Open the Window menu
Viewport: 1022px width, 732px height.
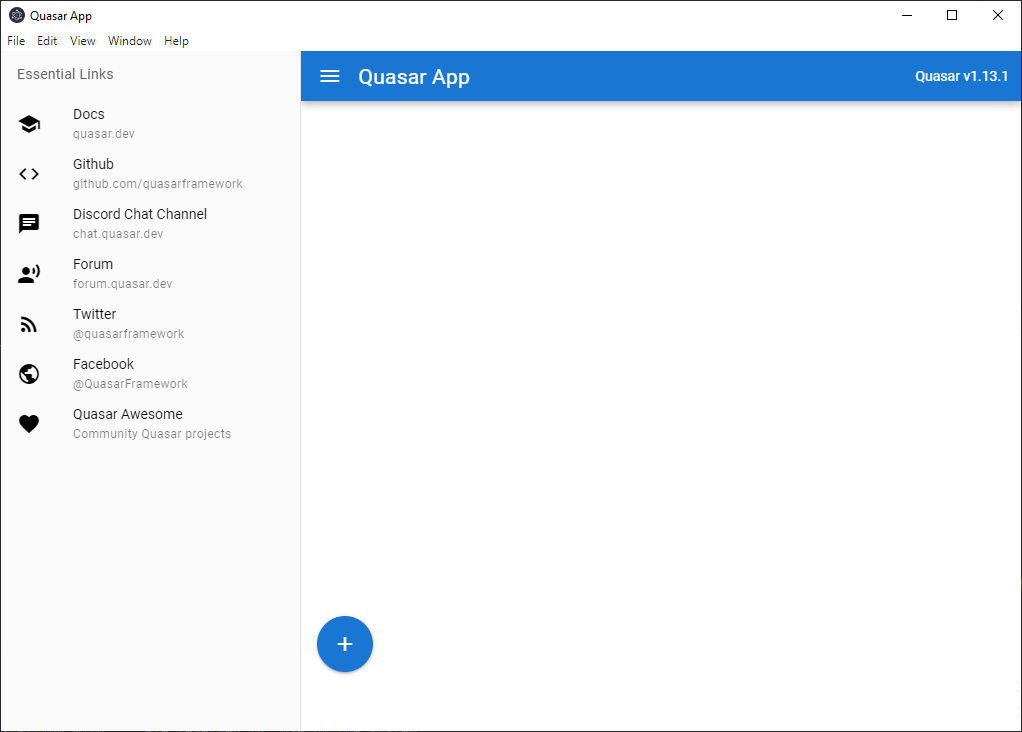[x=130, y=40]
